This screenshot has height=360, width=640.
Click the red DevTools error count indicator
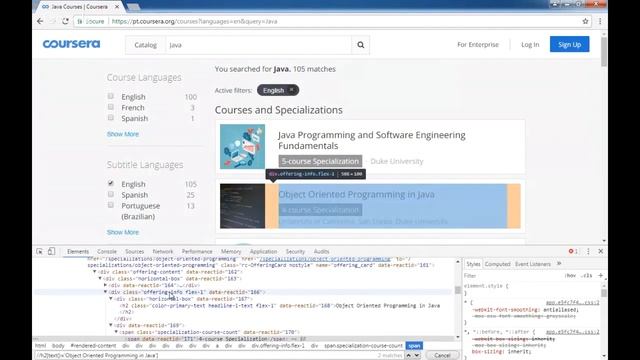point(573,251)
